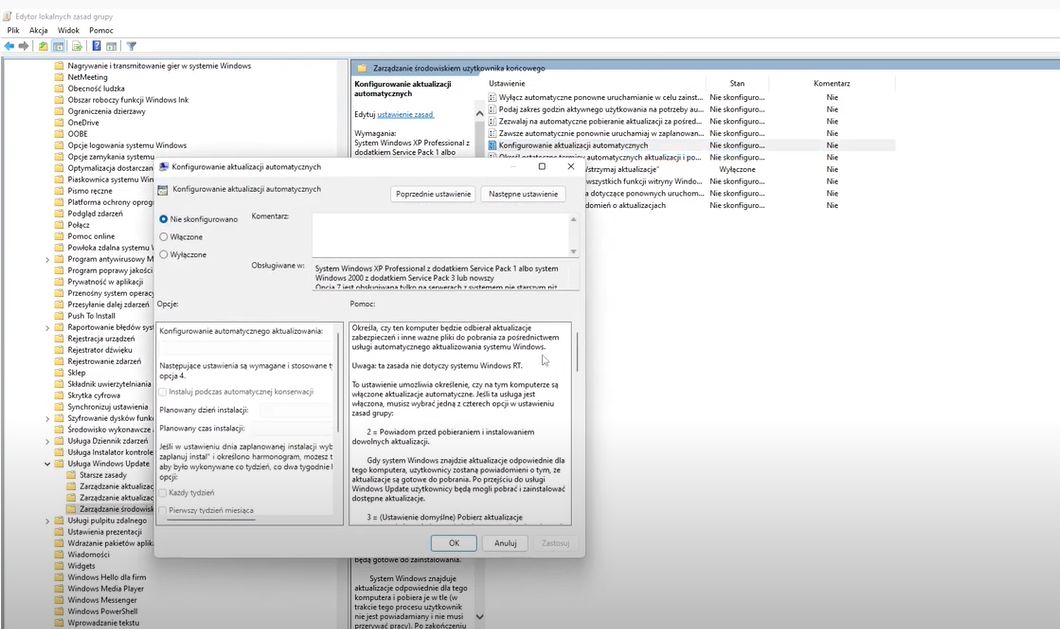The image size is (1060, 629).
Task: Click policy icon beside 'Wyłącz automatyczne ponowne uruchamianie'
Action: (492, 97)
